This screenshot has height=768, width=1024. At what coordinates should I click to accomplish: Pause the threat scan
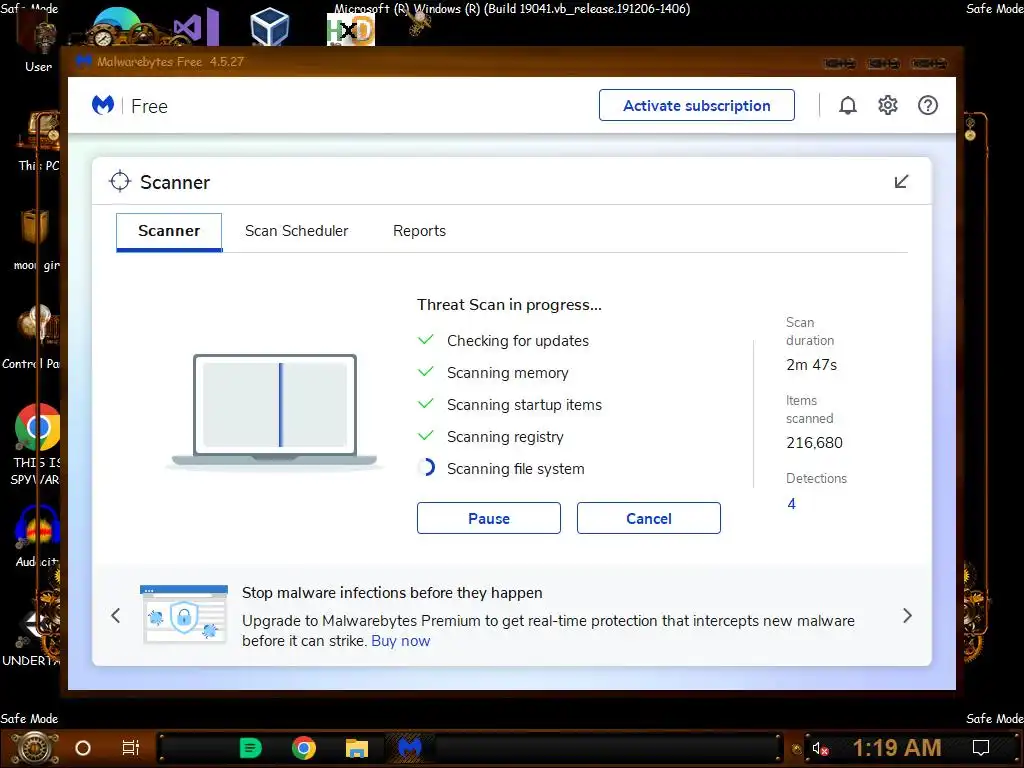(488, 519)
